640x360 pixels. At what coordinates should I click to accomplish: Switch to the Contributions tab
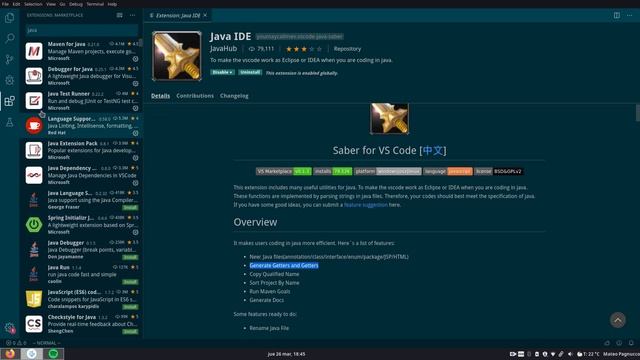click(x=195, y=96)
